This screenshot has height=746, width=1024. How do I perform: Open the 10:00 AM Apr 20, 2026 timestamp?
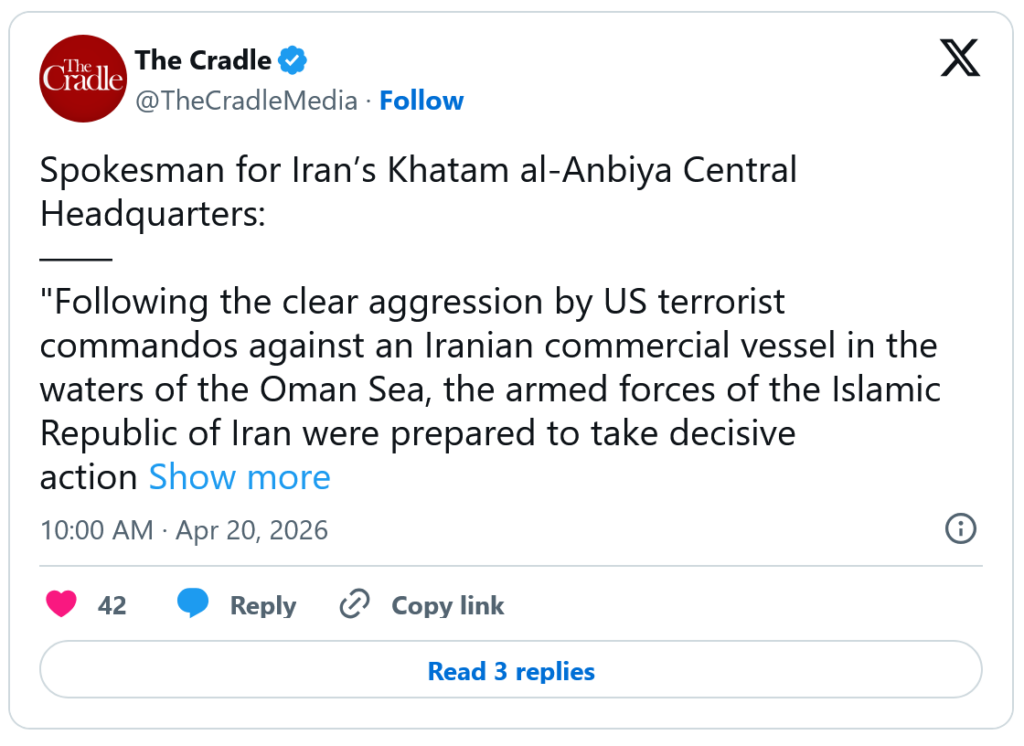pyautogui.click(x=184, y=529)
